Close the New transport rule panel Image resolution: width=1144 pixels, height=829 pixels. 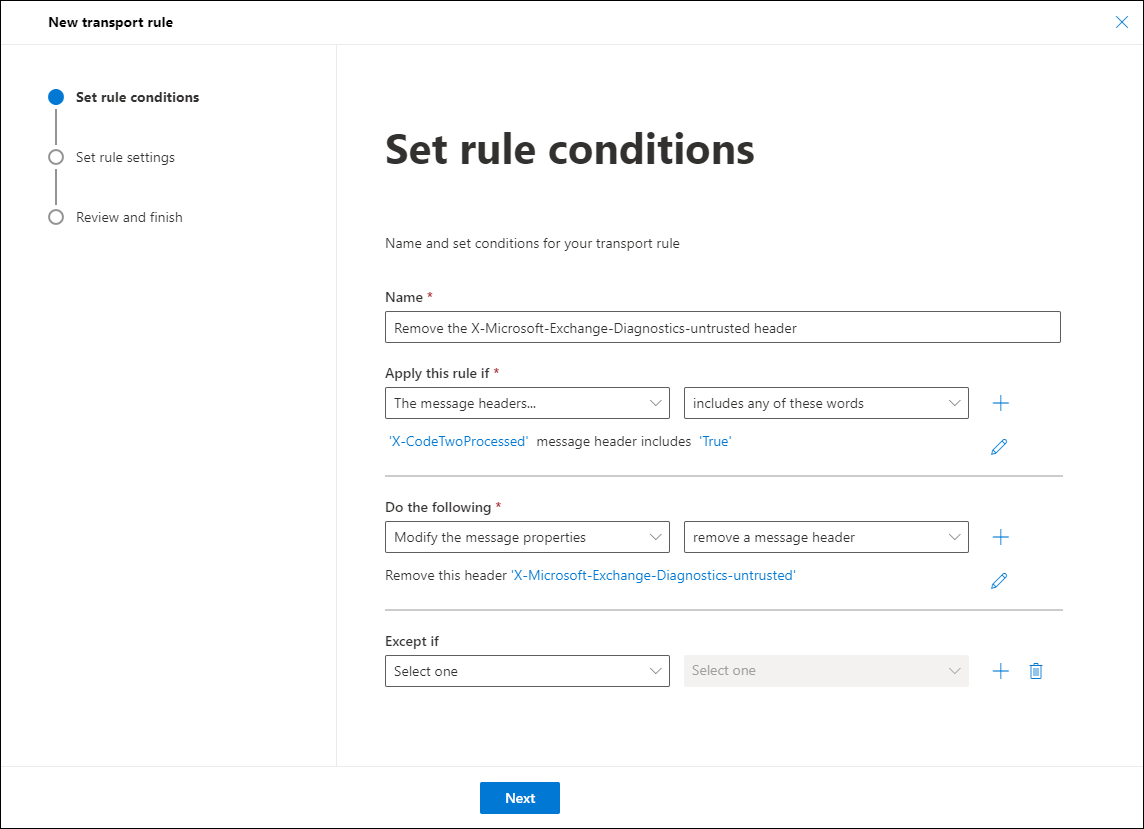[x=1121, y=21]
